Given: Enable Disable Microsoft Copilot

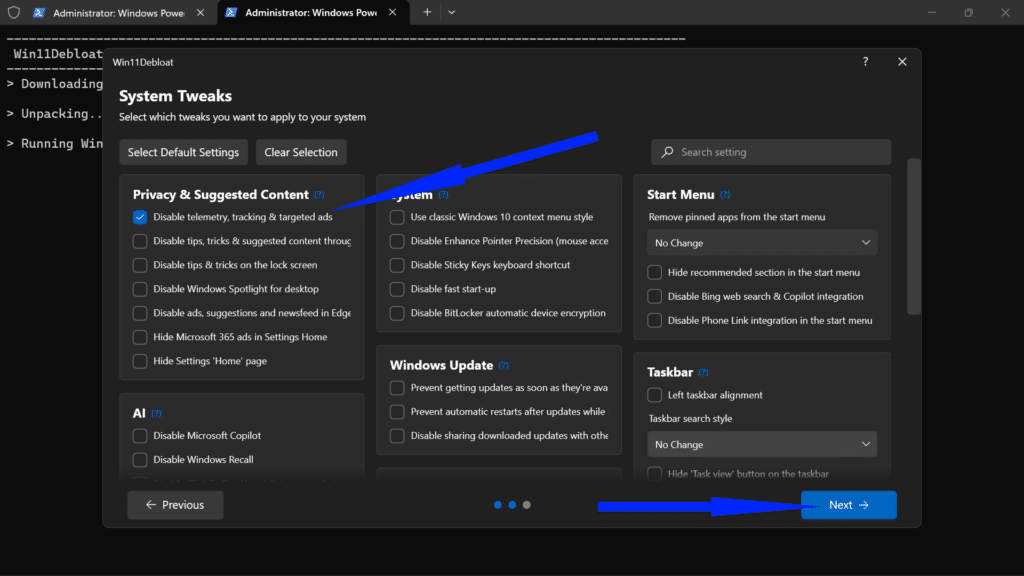Looking at the screenshot, I should (139, 435).
